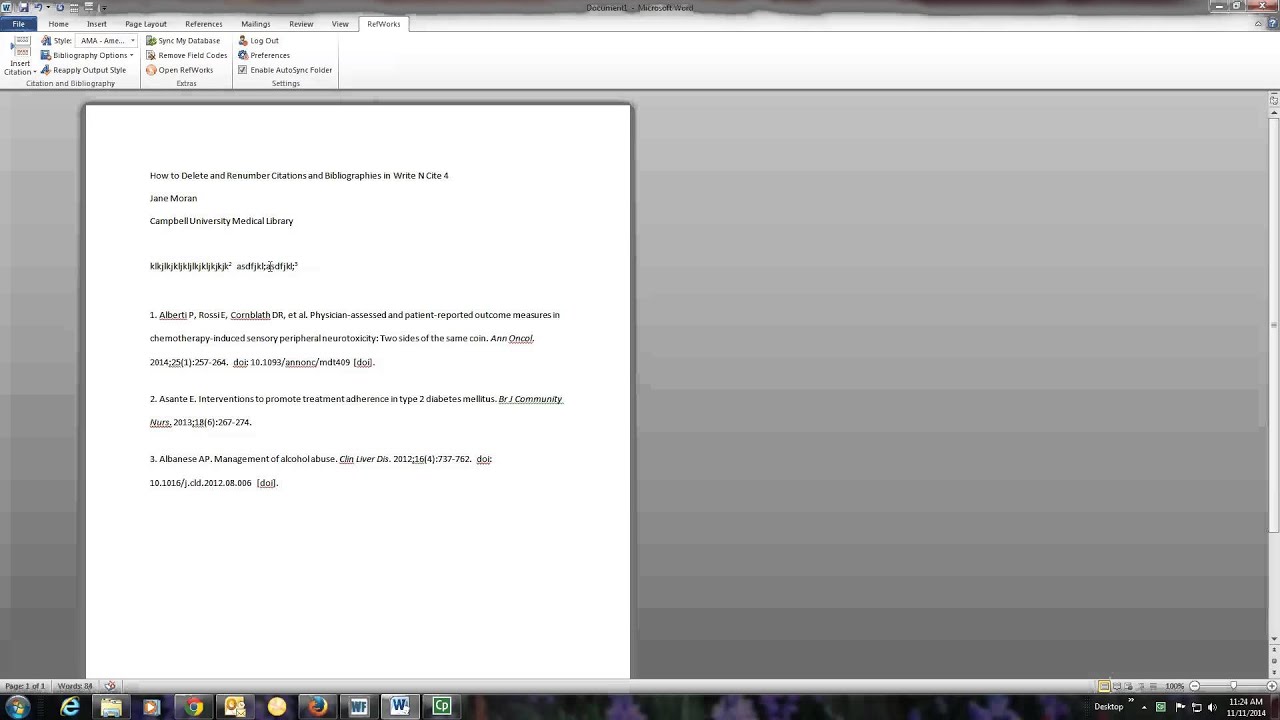Viewport: 1280px width, 720px height.
Task: Switch to the References tab
Action: point(204,24)
